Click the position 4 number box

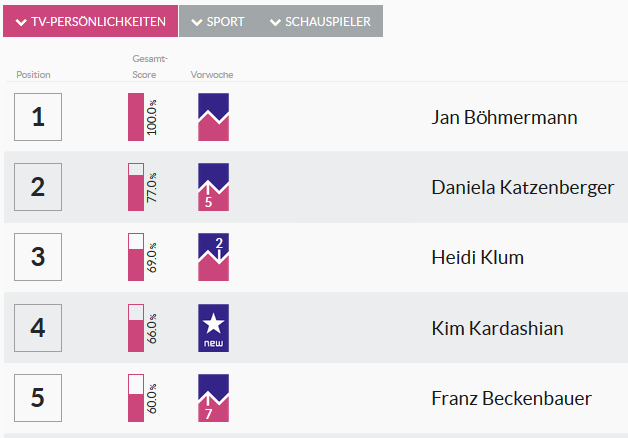click(x=38, y=328)
